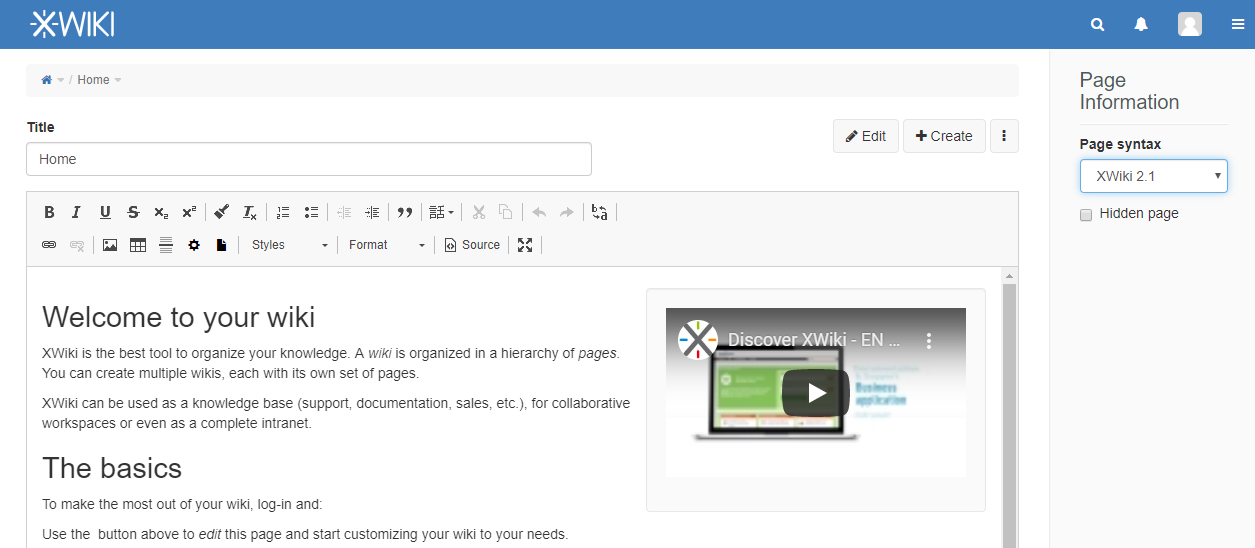
Task: Open the Styles dropdown
Action: pos(289,245)
